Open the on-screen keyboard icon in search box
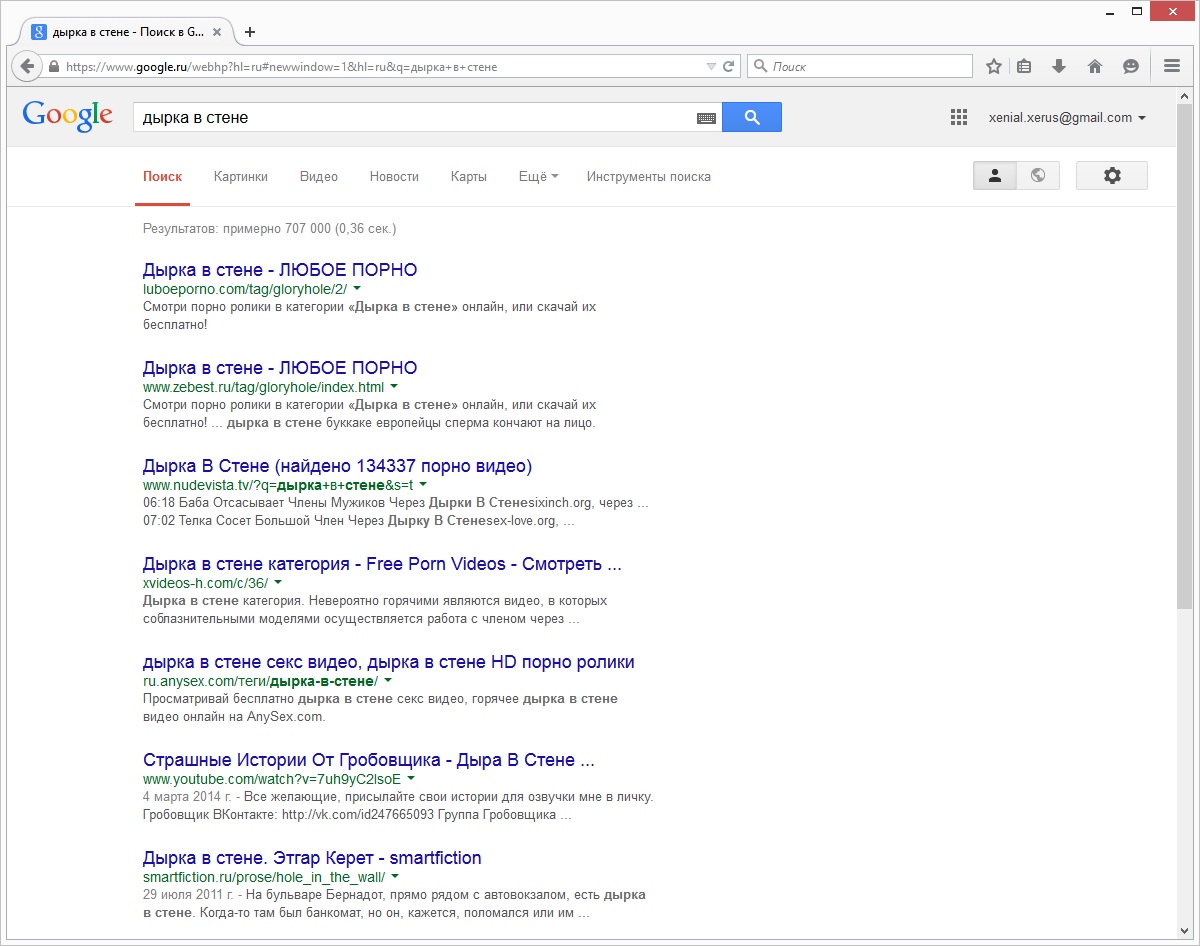1200x946 pixels. tap(706, 118)
